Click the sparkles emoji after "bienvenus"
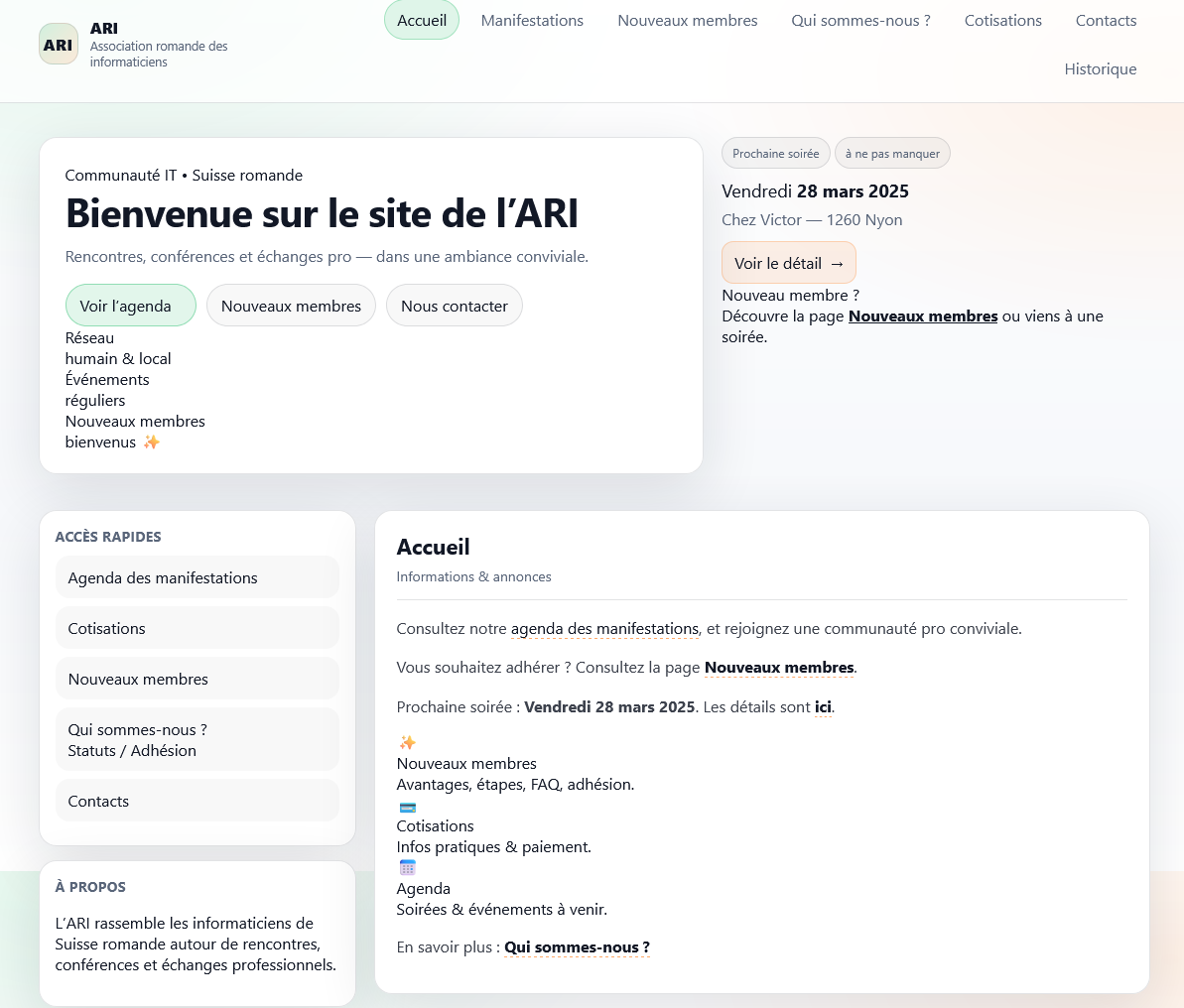1184x1008 pixels. click(x=151, y=441)
